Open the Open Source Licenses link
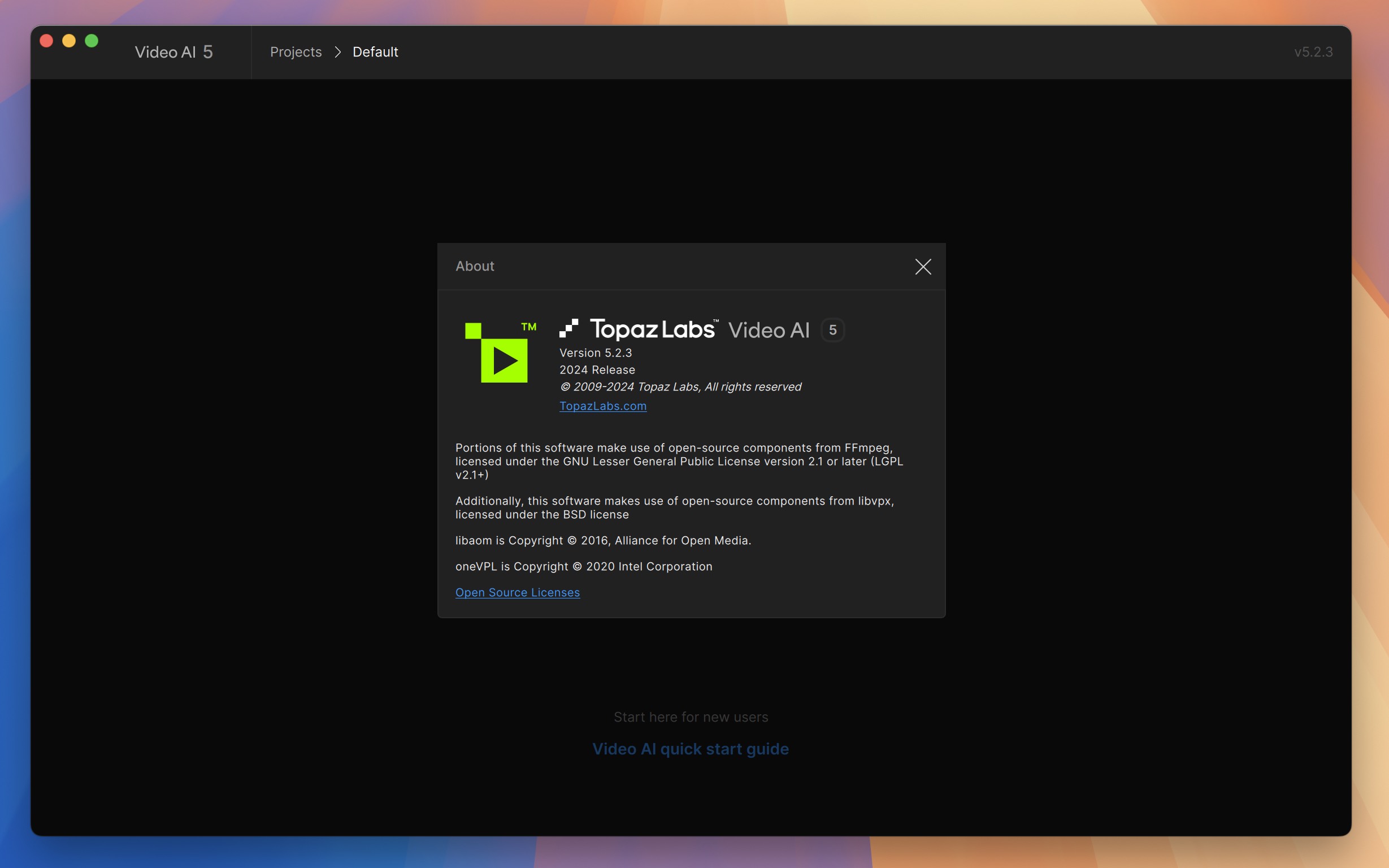 point(517,592)
